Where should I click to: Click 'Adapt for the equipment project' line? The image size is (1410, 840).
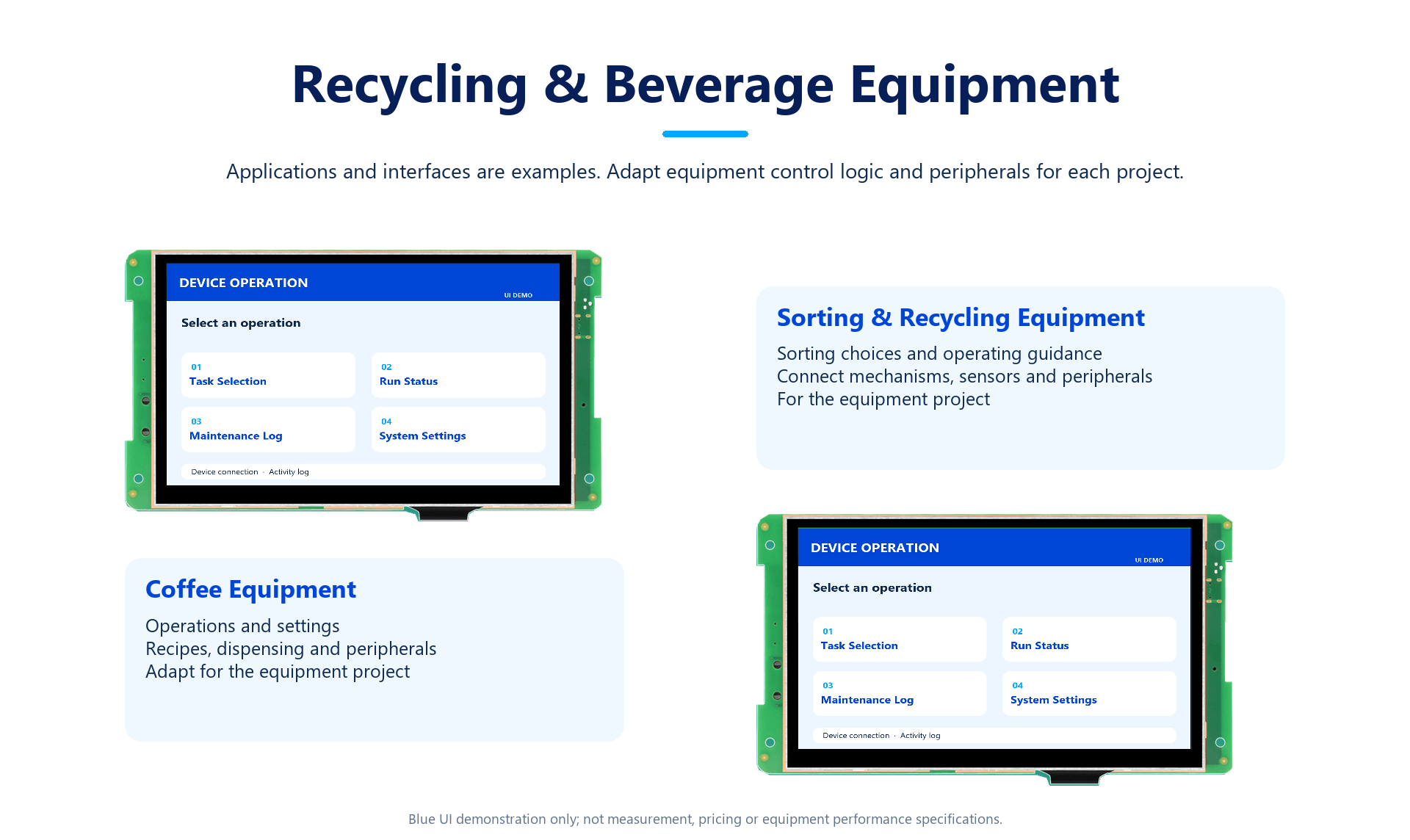tap(278, 672)
